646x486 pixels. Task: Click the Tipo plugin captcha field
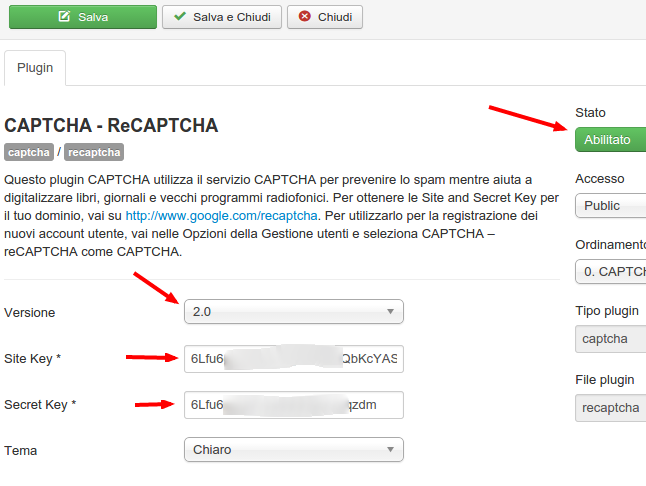click(611, 339)
